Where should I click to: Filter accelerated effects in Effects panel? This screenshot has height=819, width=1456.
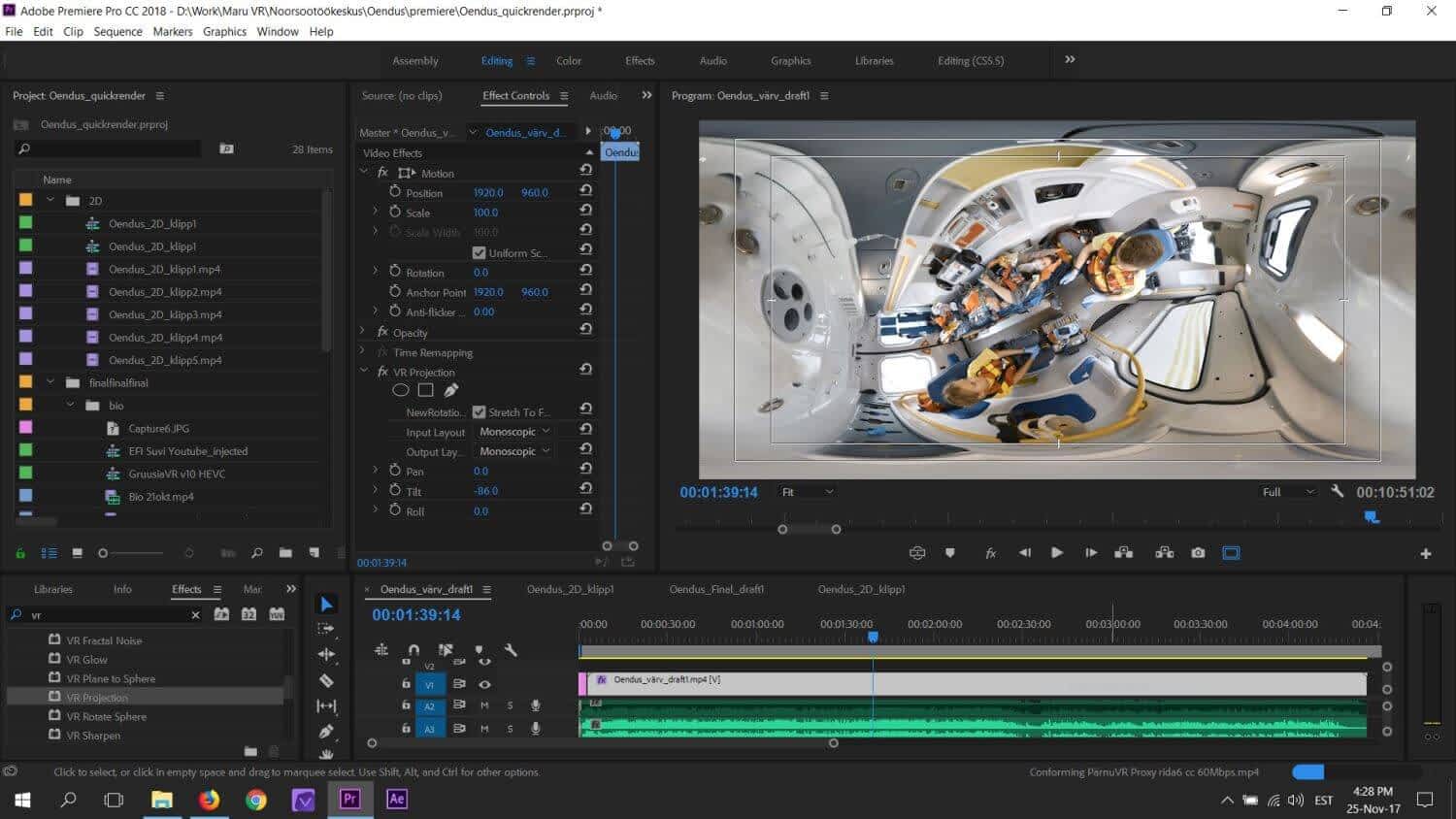pyautogui.click(x=221, y=614)
